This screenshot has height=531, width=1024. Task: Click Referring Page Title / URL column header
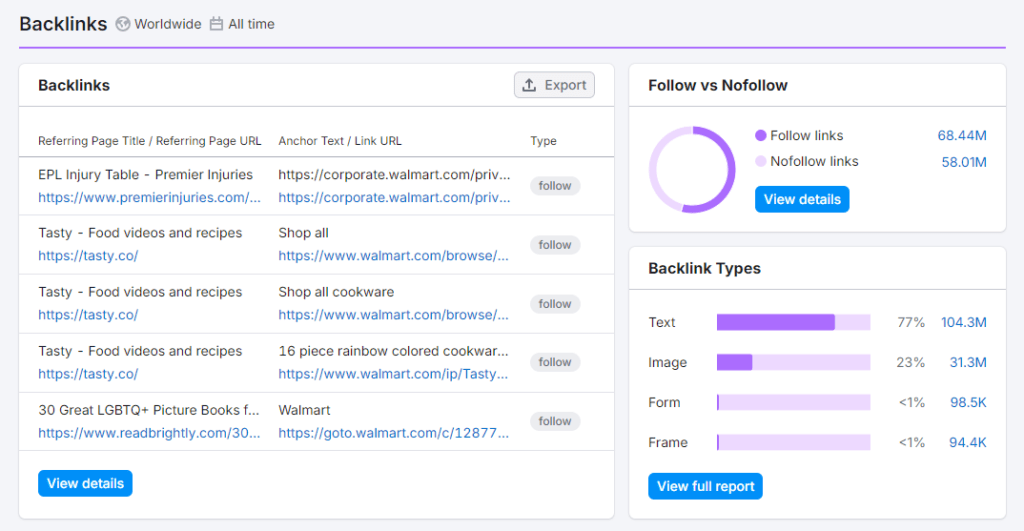(x=150, y=140)
